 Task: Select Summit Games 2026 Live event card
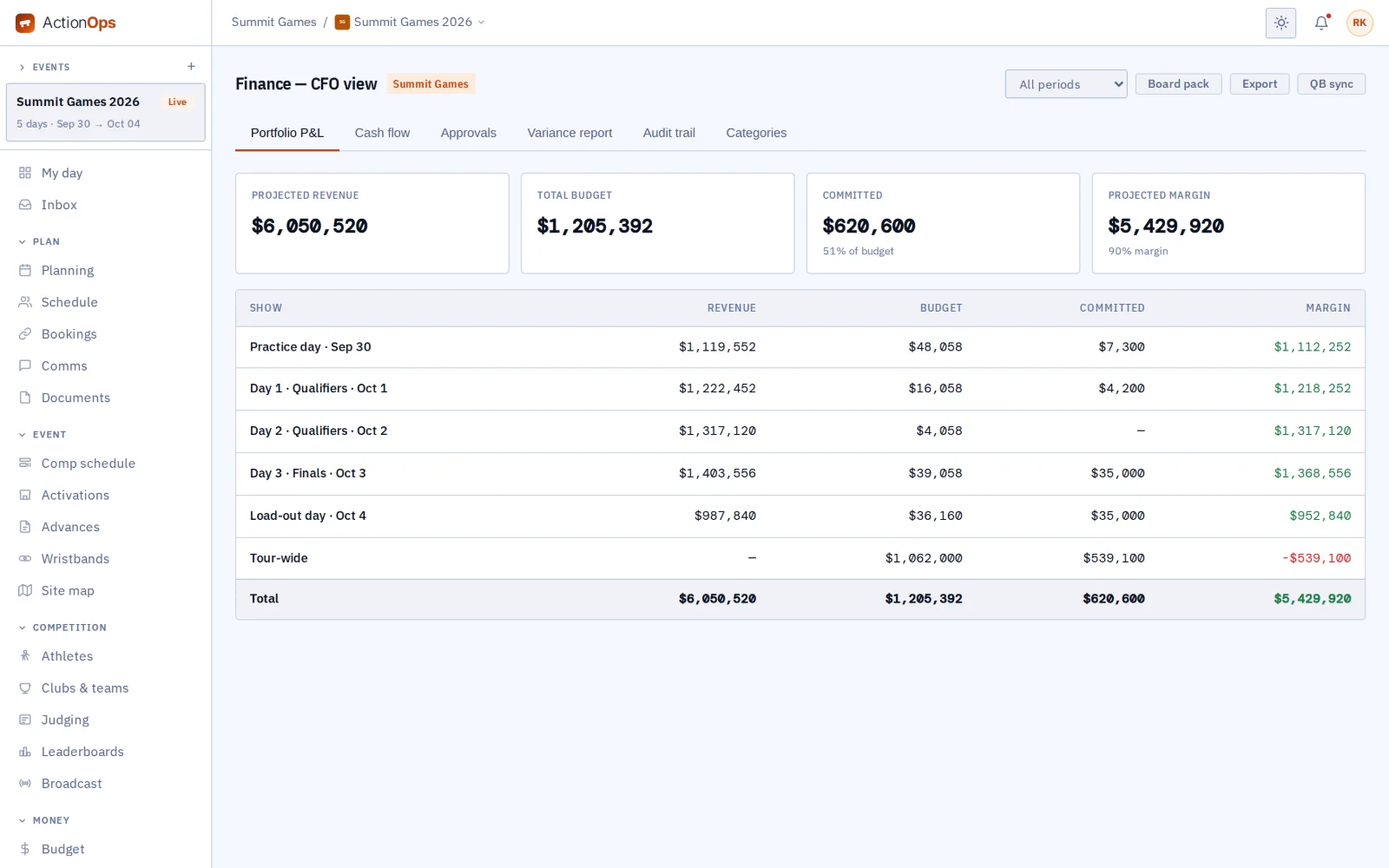106,112
